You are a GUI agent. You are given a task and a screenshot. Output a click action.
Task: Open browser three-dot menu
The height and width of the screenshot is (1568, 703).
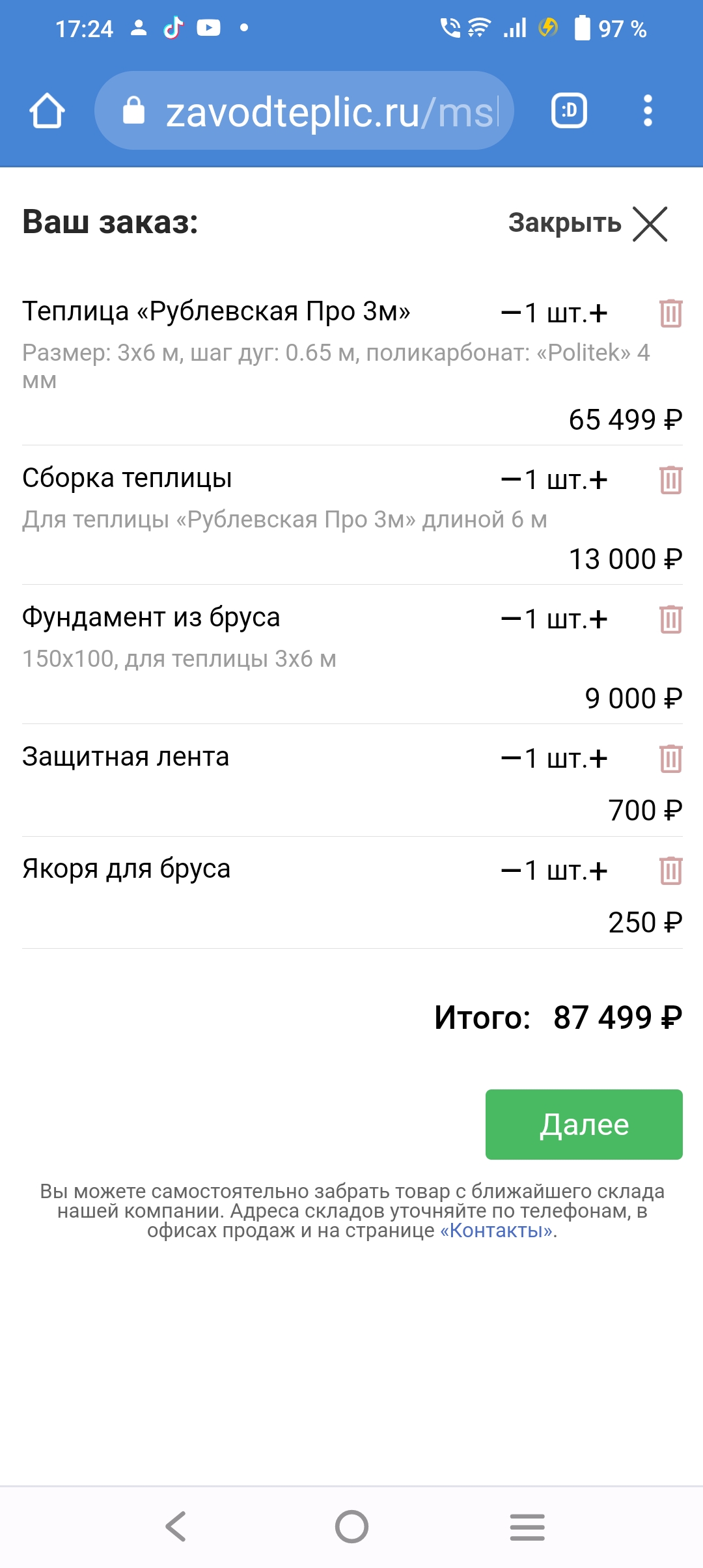pyautogui.click(x=647, y=111)
